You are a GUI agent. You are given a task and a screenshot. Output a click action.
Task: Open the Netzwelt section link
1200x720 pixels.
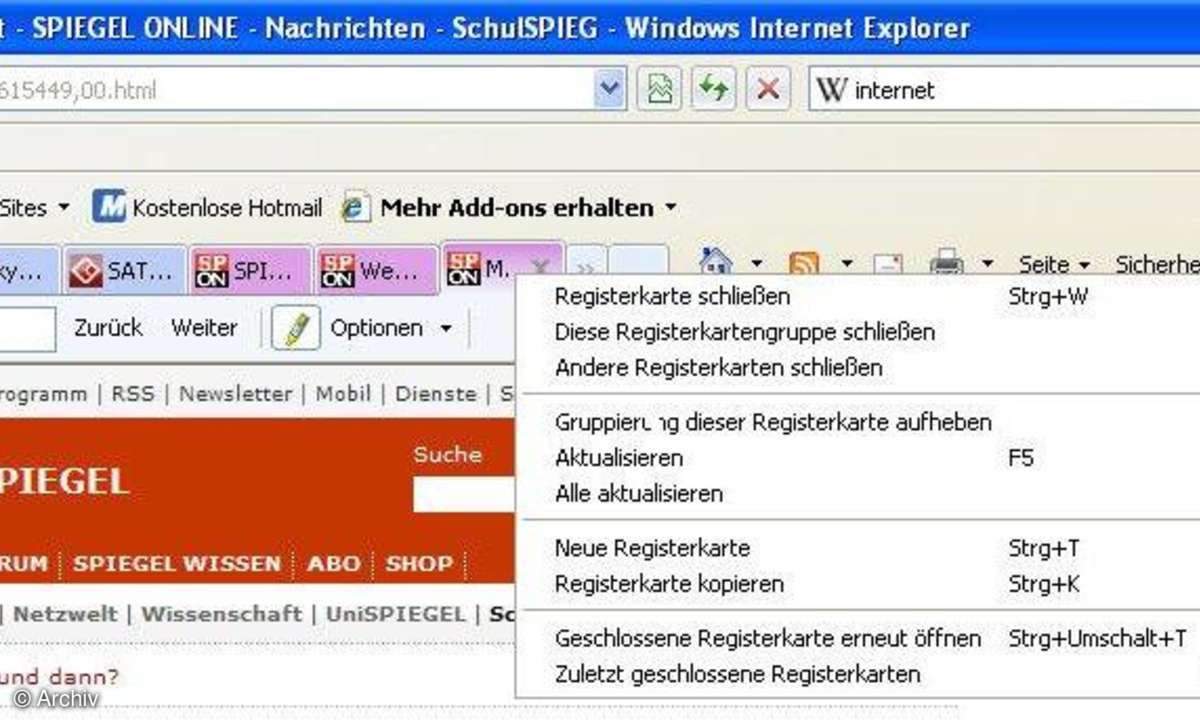65,614
